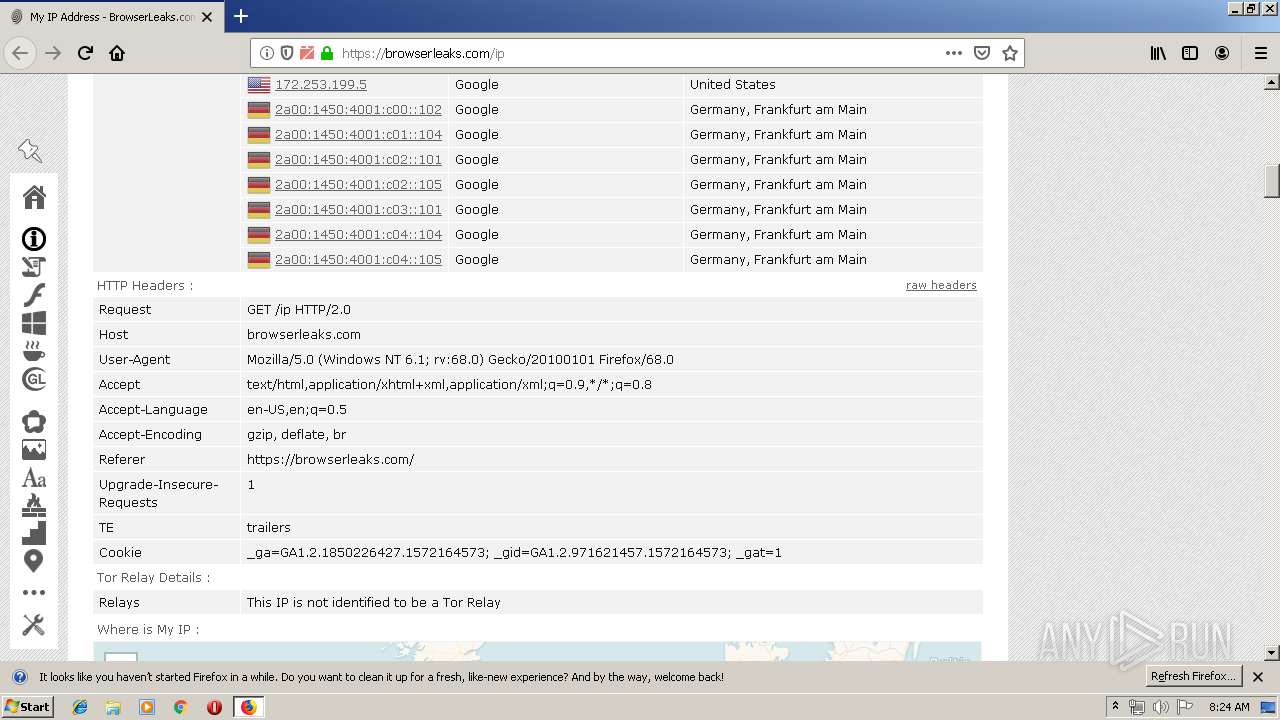Click the scrollbar up arrow
Viewport: 1280px width, 720px height.
(x=1272, y=82)
